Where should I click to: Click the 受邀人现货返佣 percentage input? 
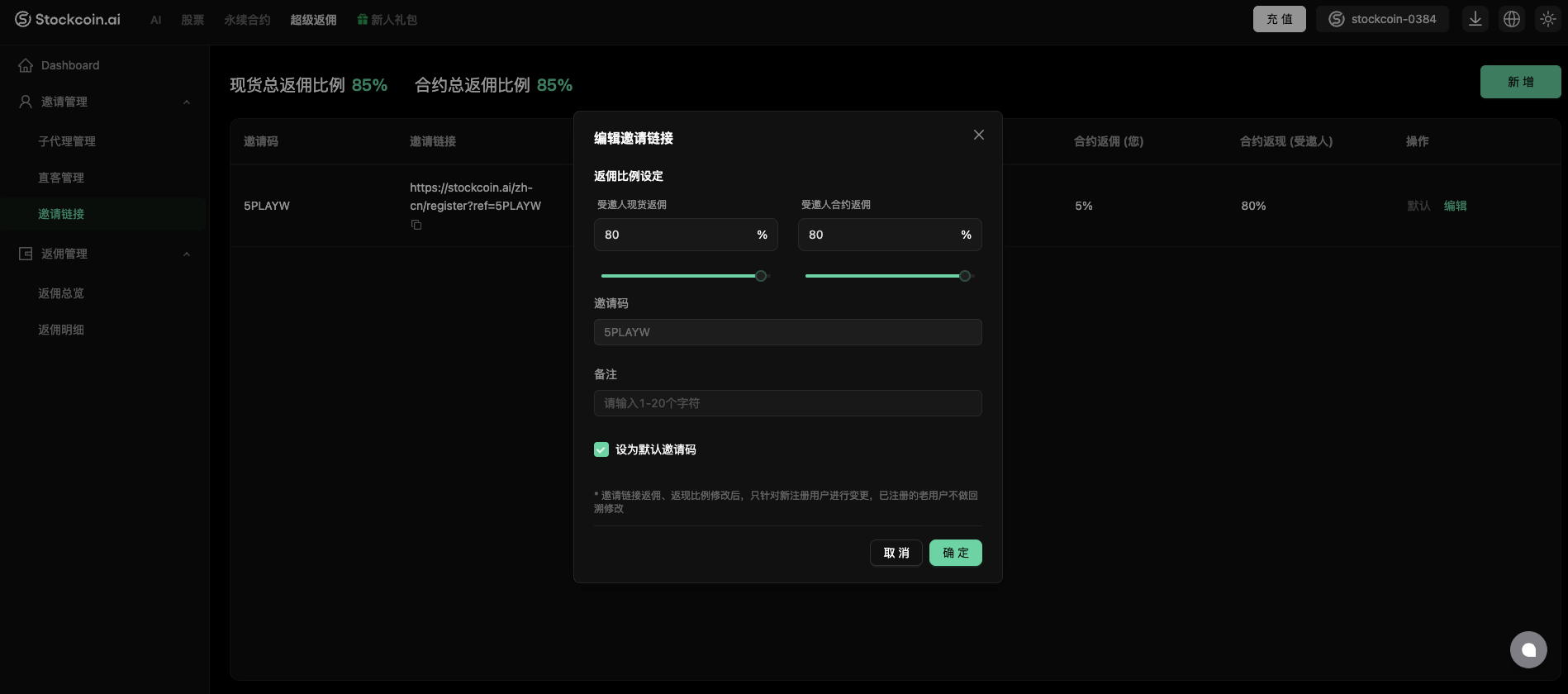[x=686, y=235]
